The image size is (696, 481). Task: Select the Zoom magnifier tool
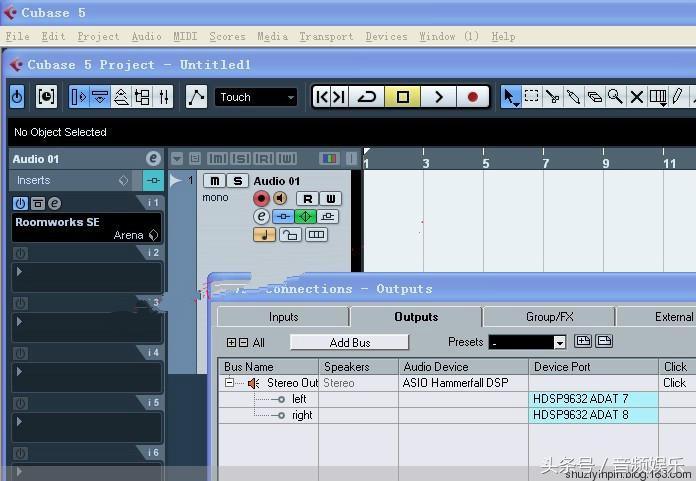[615, 96]
